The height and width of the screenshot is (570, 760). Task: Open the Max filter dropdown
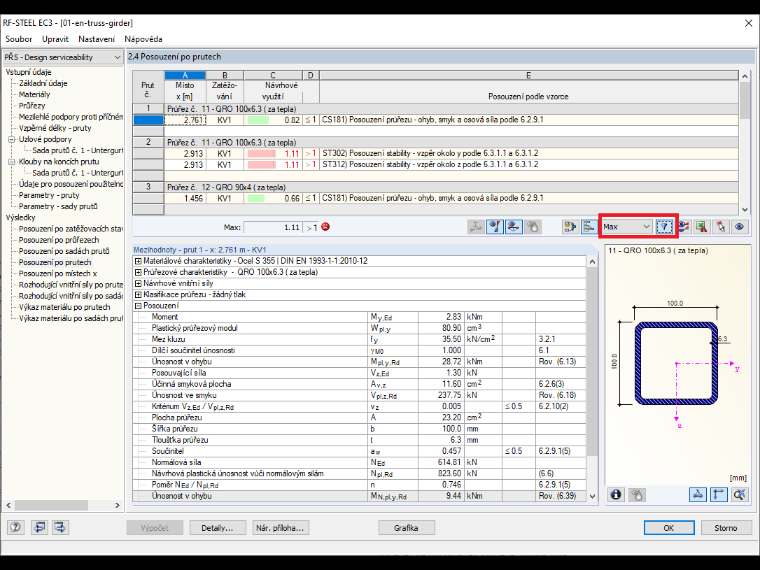click(x=626, y=226)
